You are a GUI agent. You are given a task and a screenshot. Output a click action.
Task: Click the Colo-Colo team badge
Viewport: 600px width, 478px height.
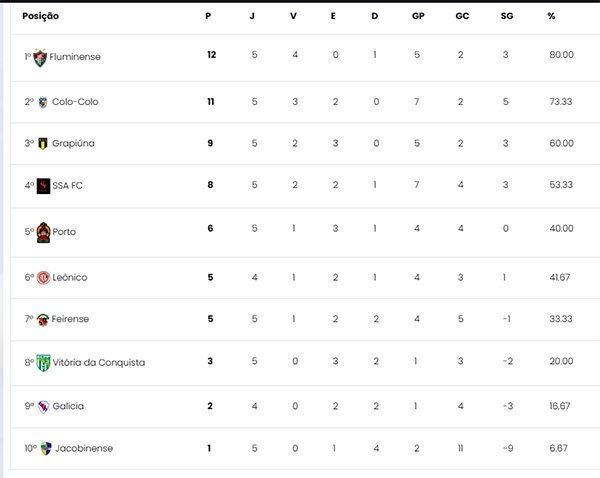(x=43, y=102)
